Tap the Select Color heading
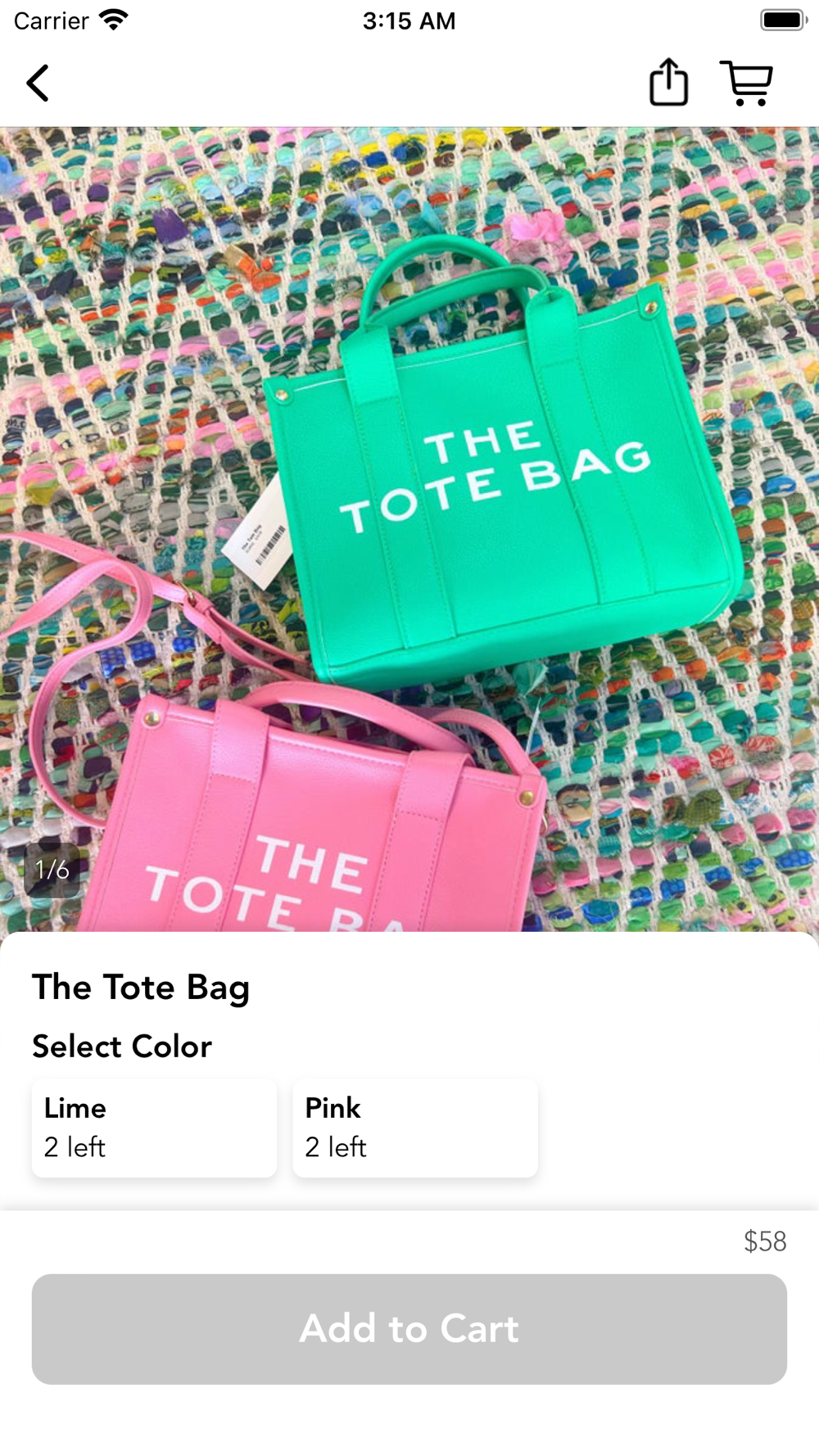Viewport: 819px width, 1456px height. [x=122, y=1047]
